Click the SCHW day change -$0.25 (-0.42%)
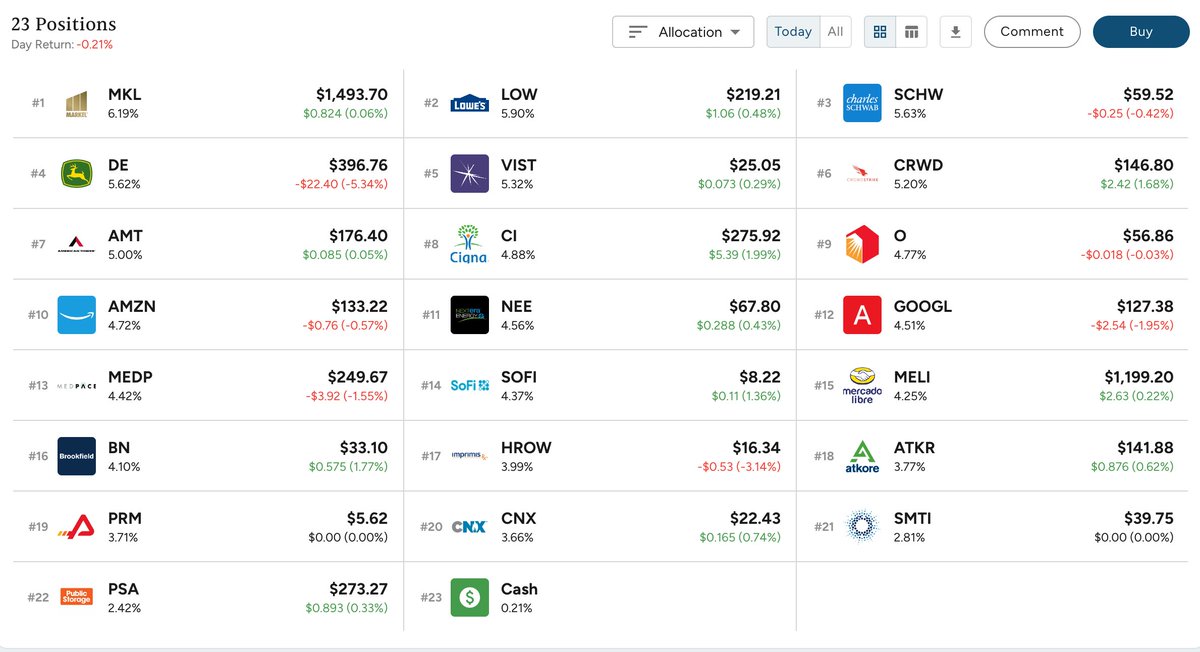 [1130, 114]
